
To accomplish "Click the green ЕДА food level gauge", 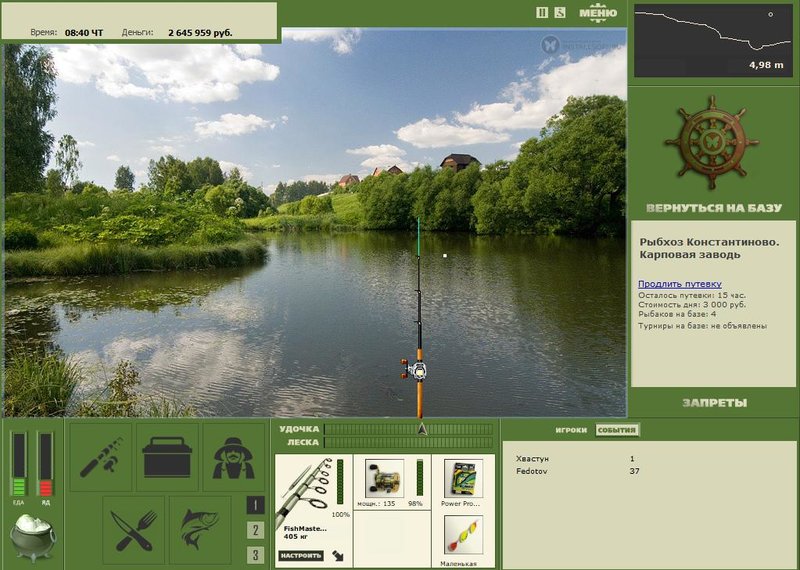I will pyautogui.click(x=19, y=464).
